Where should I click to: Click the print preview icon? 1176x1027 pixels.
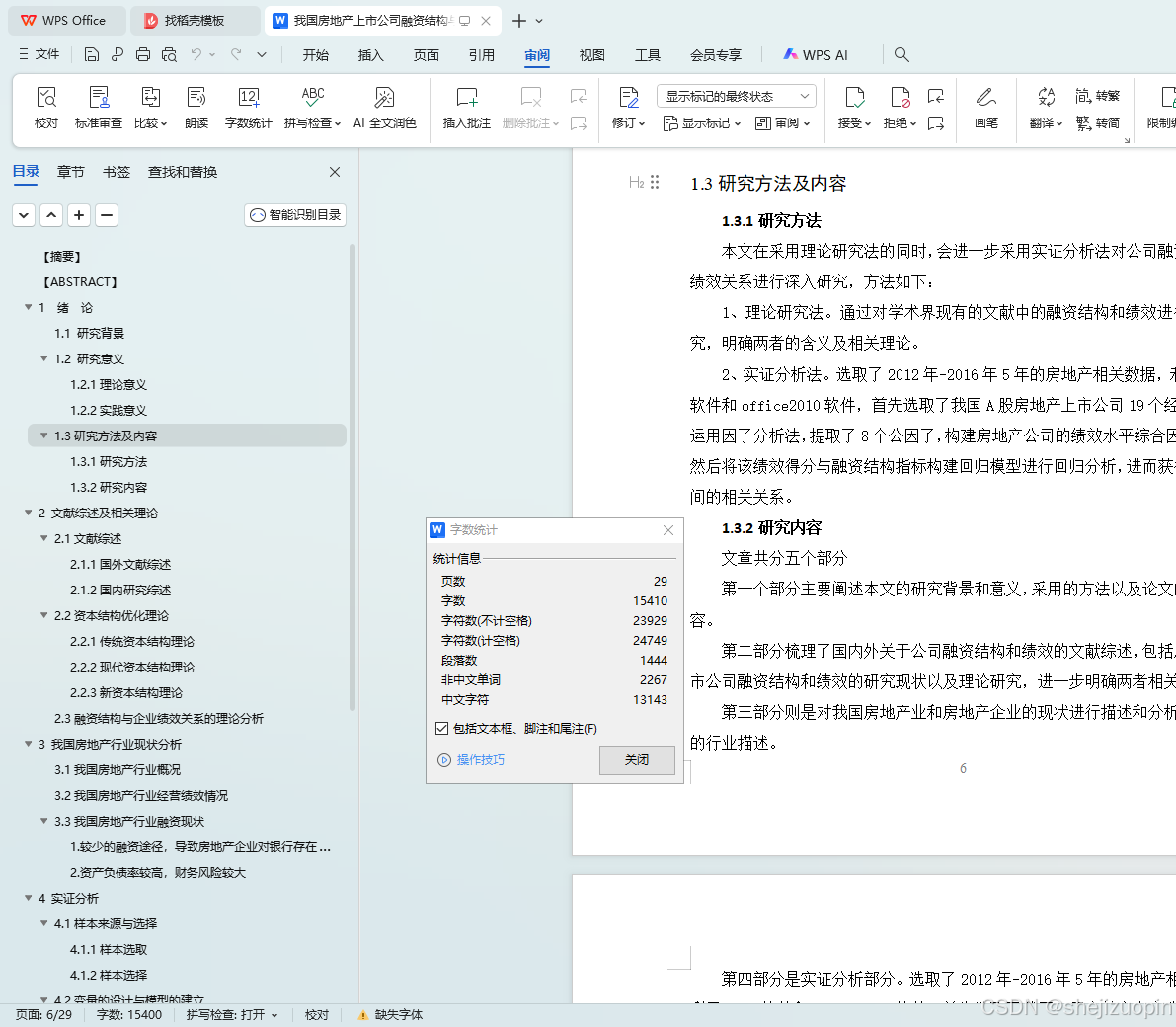[x=170, y=54]
